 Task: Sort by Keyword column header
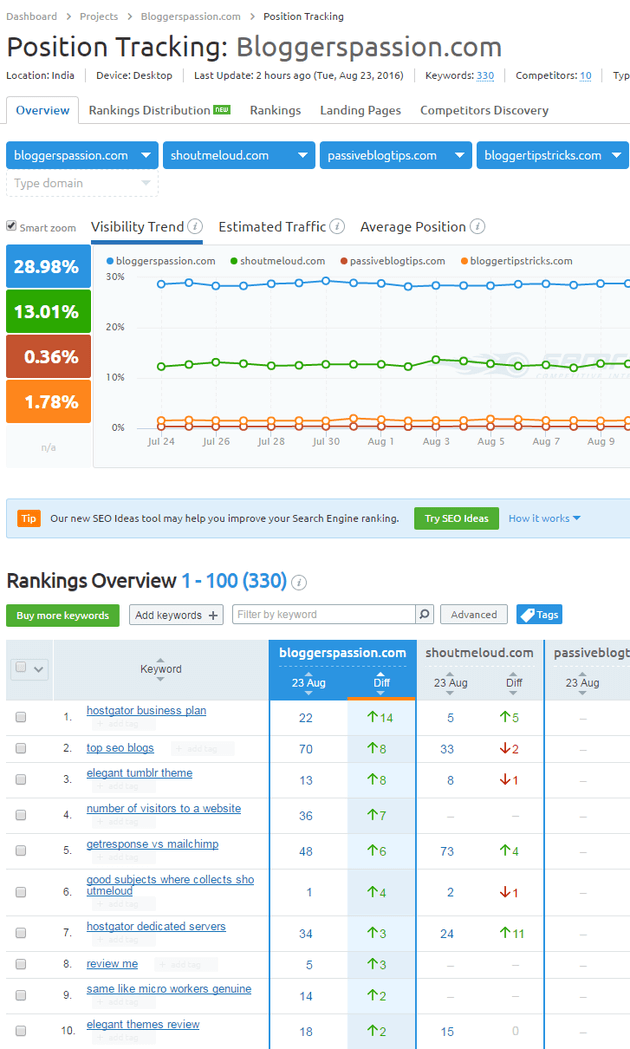coord(161,669)
